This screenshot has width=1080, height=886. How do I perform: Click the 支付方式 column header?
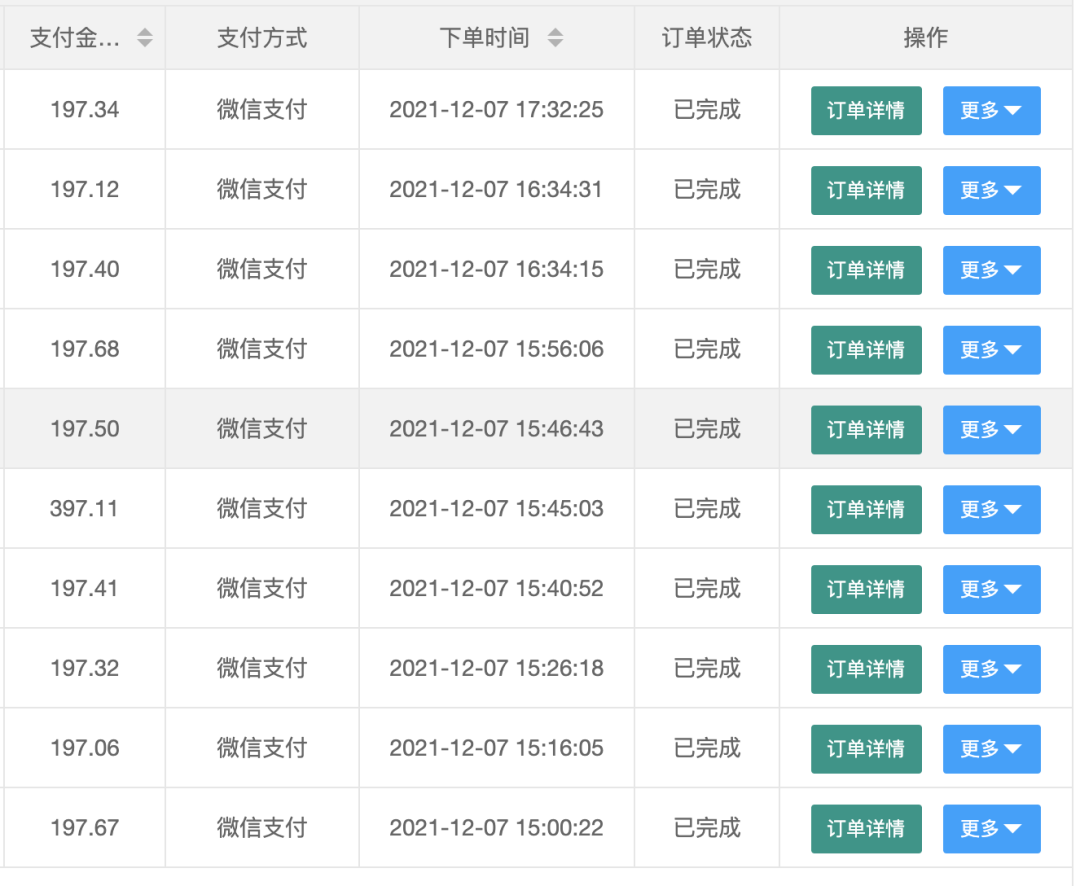262,38
